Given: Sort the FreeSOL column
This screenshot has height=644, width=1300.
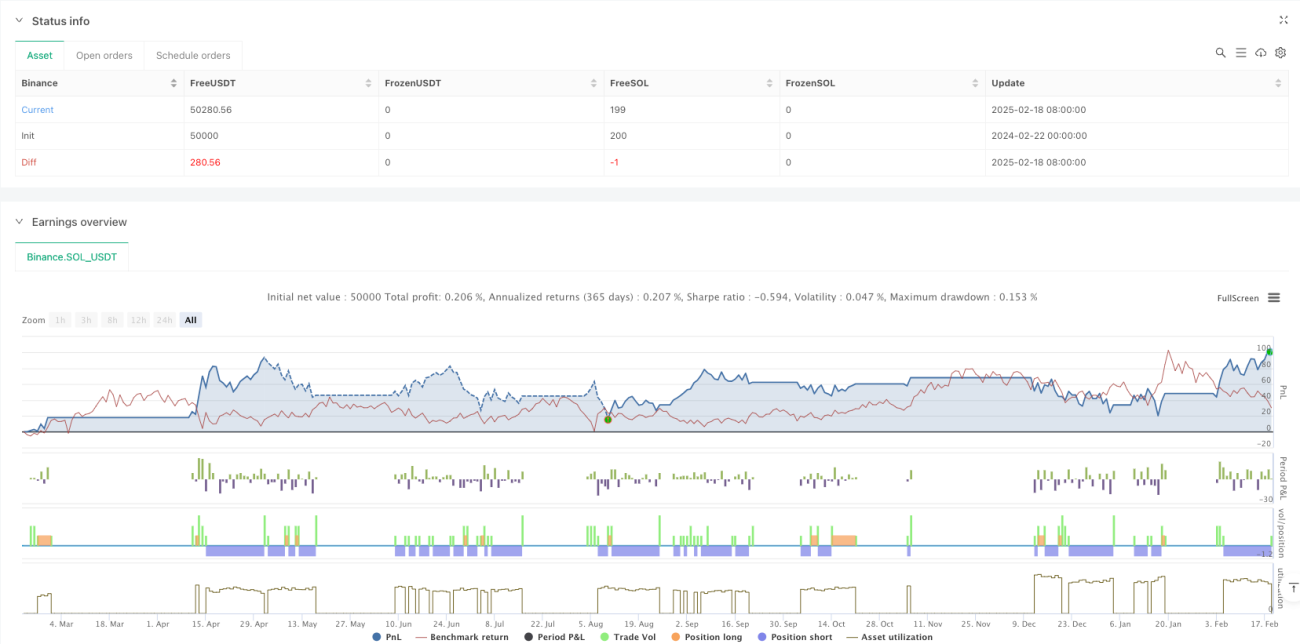Looking at the screenshot, I should click(769, 83).
